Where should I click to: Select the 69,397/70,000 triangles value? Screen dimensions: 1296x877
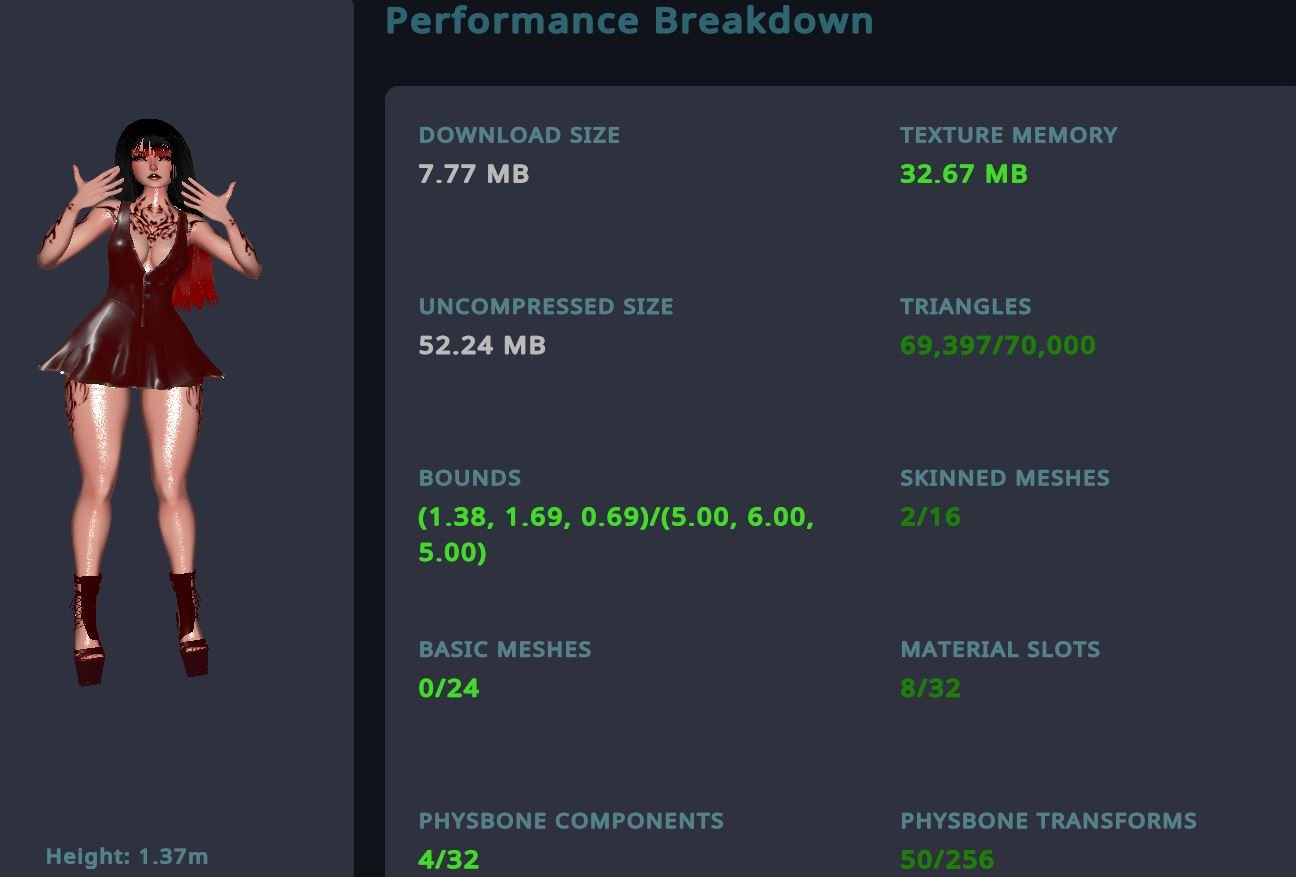click(998, 345)
